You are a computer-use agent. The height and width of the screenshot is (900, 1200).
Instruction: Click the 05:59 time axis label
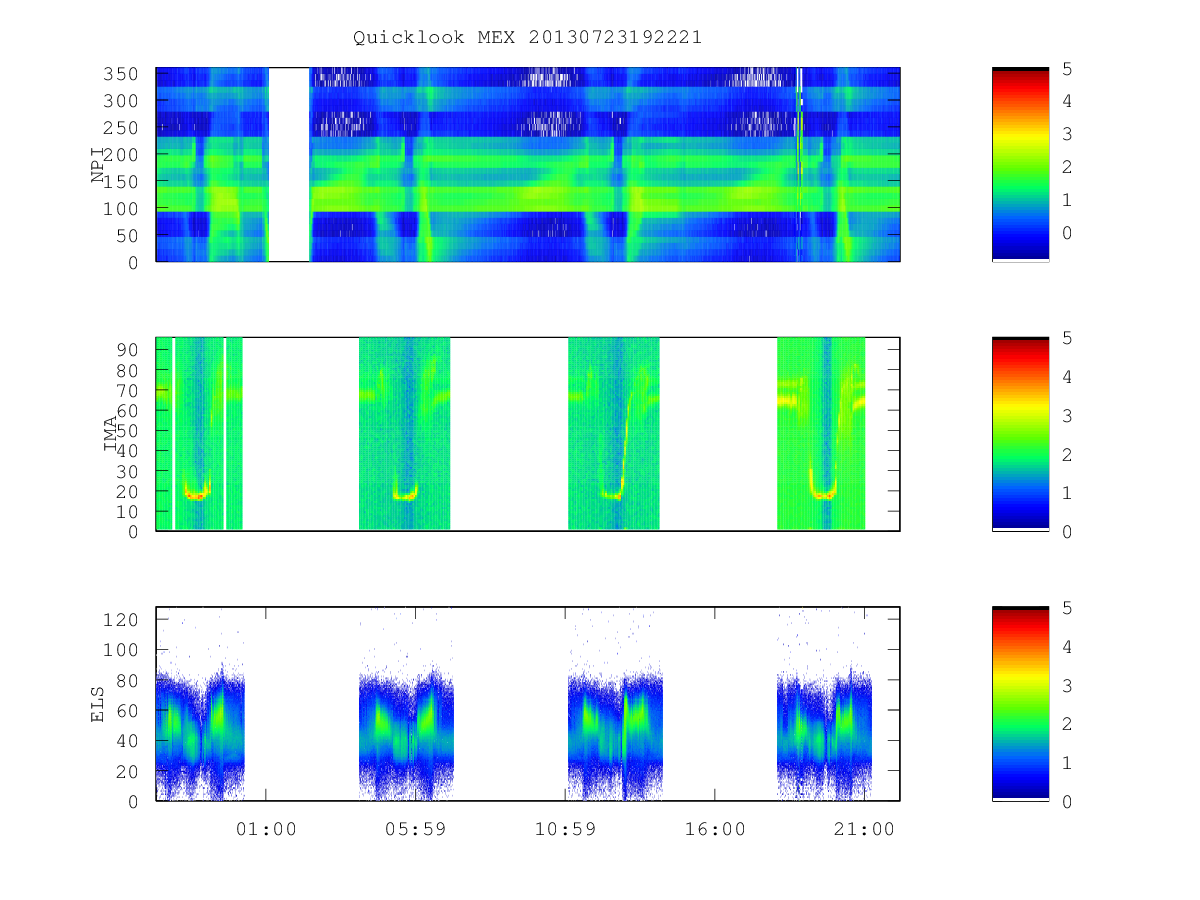[415, 829]
